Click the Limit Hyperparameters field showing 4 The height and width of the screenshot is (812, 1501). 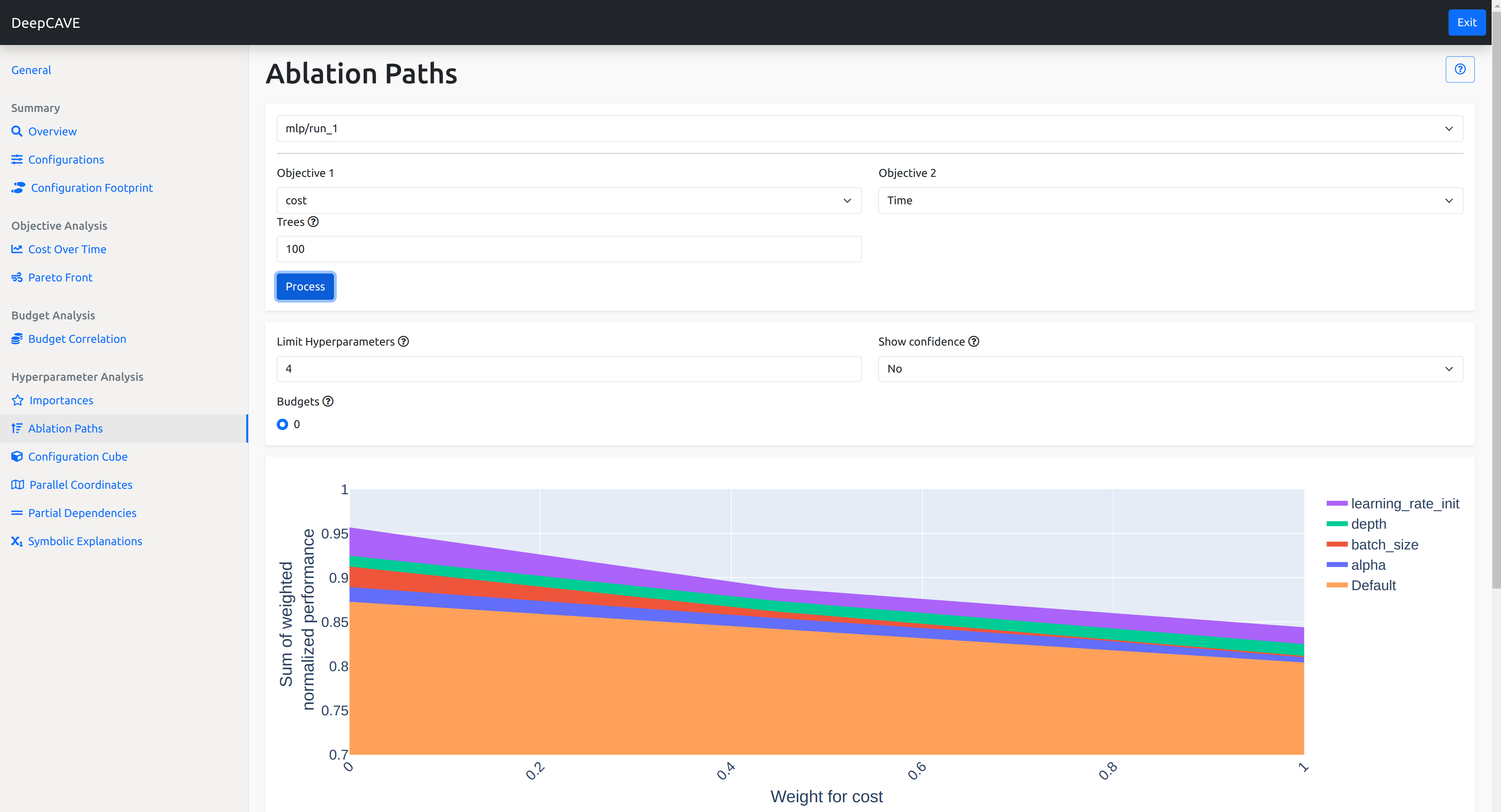click(x=569, y=369)
